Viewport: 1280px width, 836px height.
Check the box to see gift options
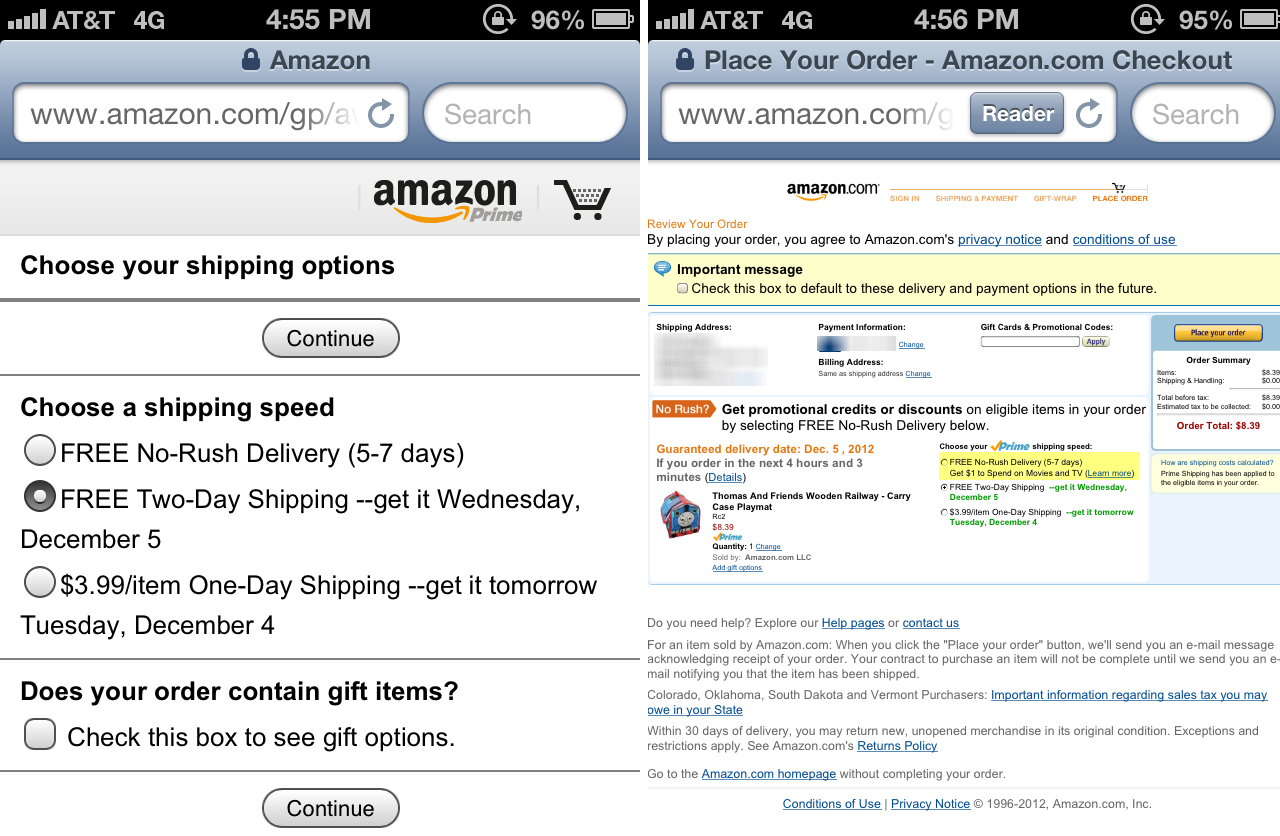[x=40, y=736]
